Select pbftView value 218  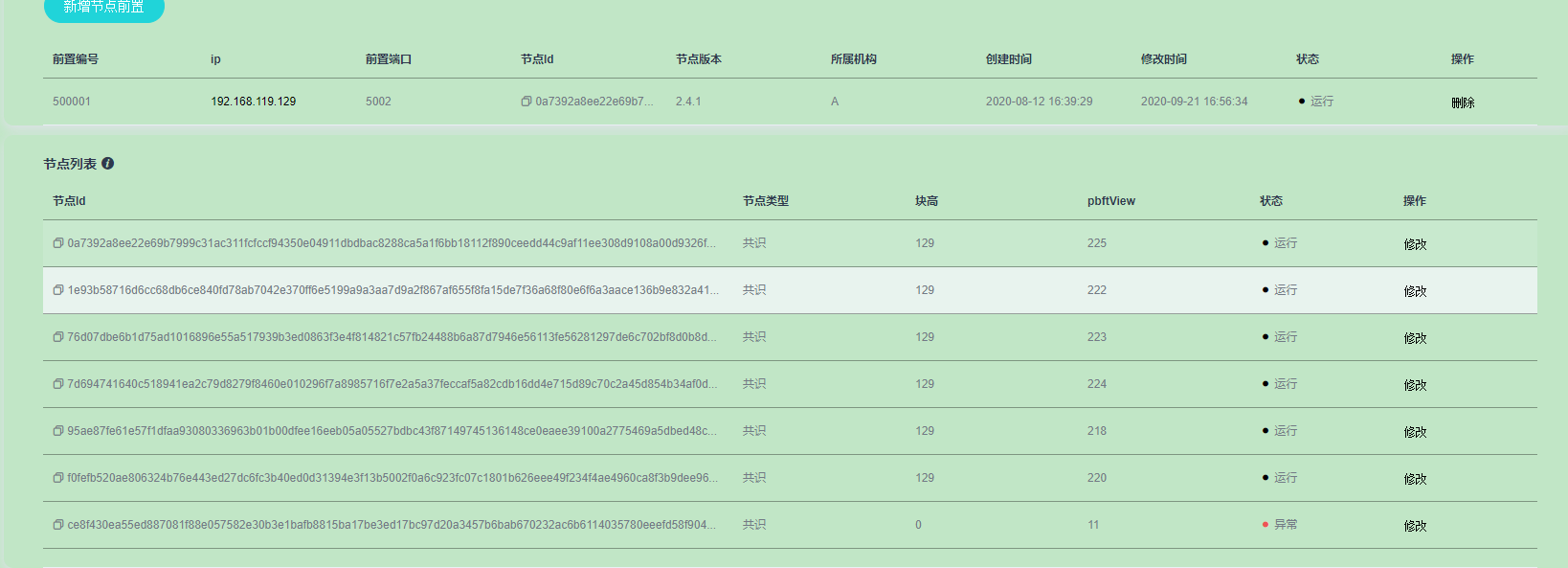click(1097, 431)
